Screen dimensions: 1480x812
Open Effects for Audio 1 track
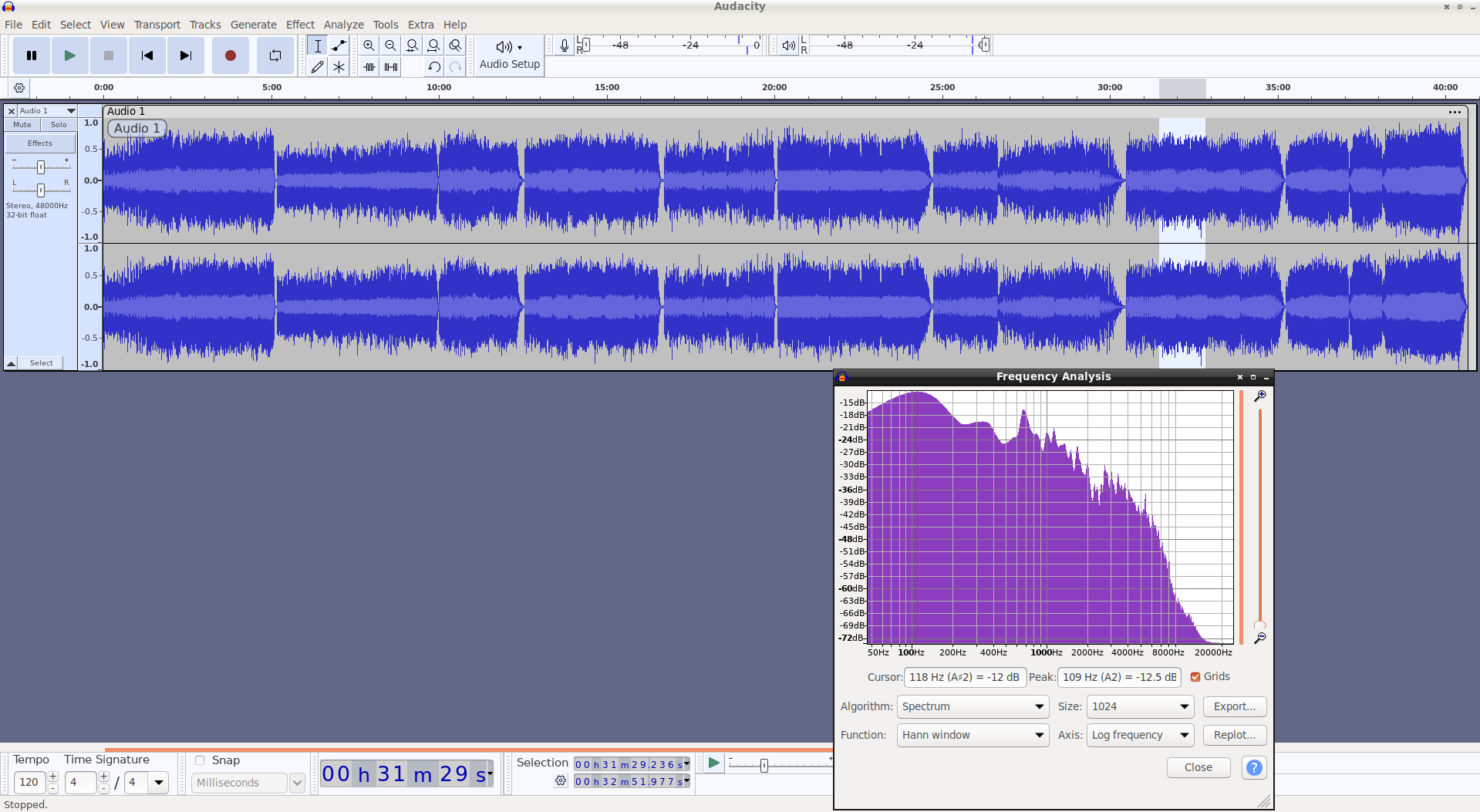40,143
